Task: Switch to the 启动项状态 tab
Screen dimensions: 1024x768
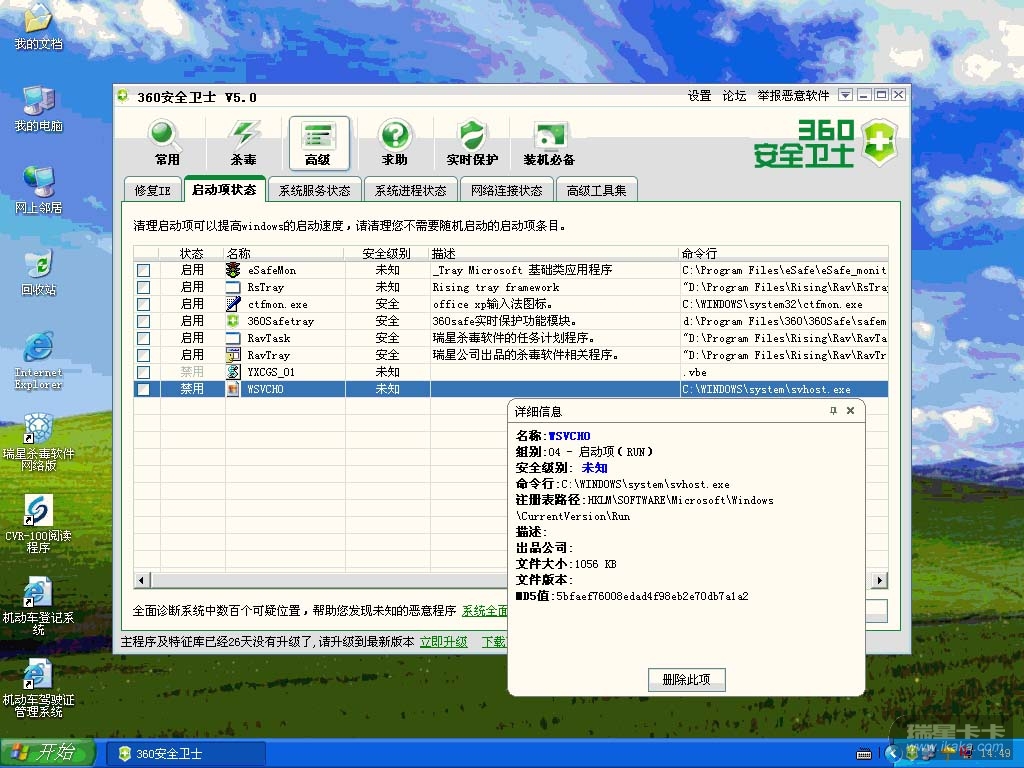Action: pos(224,189)
